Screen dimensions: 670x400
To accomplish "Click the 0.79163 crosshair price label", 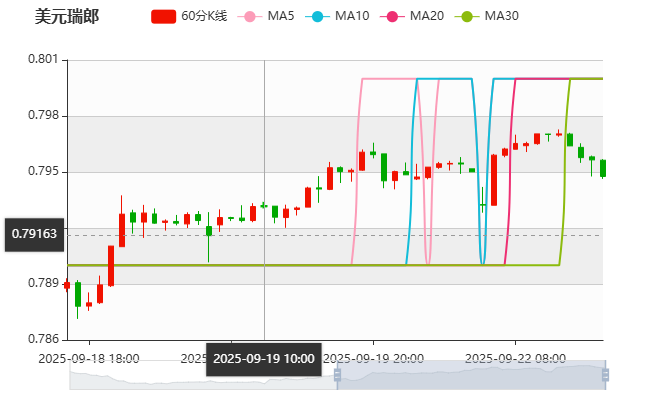I will coord(34,235).
